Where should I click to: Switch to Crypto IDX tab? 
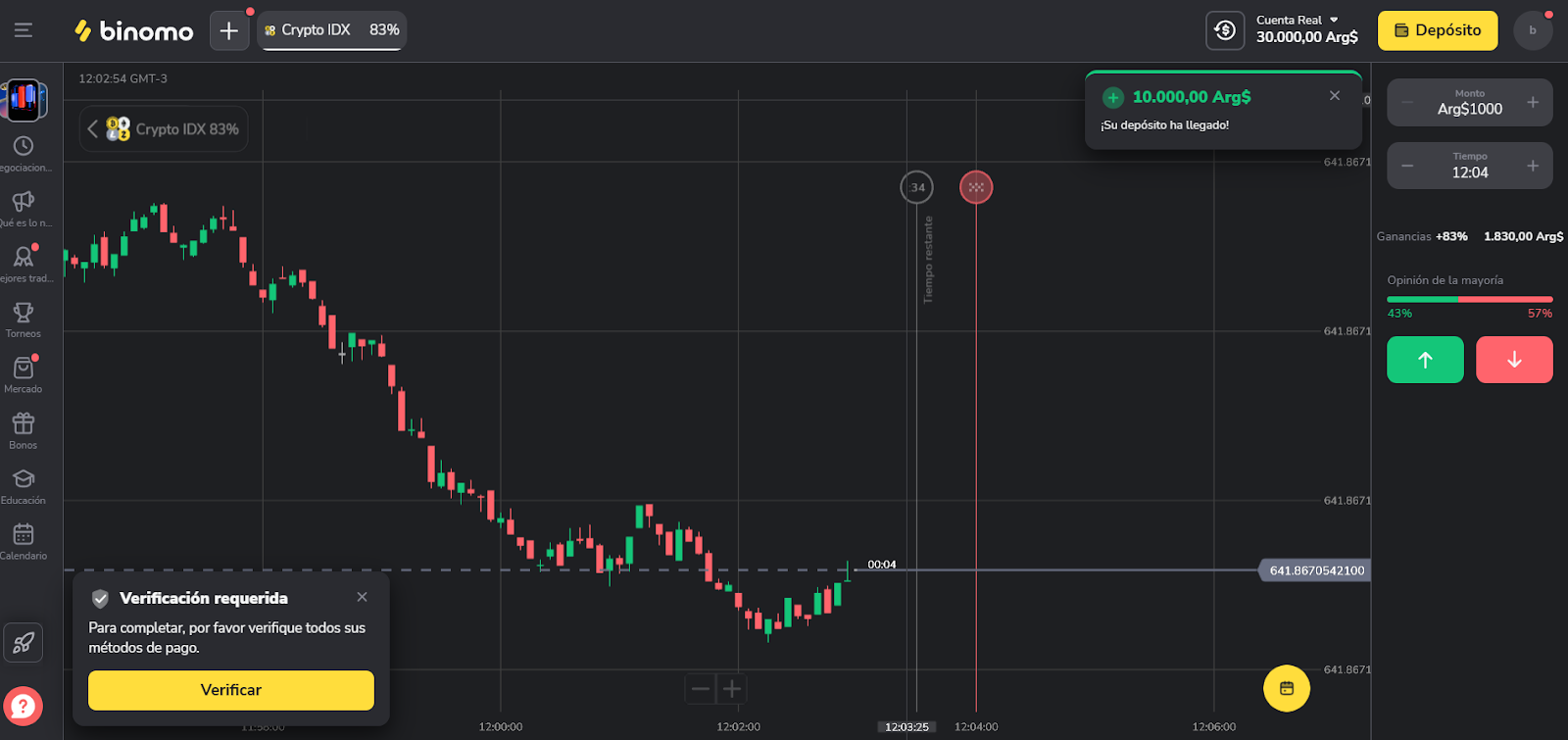click(331, 30)
